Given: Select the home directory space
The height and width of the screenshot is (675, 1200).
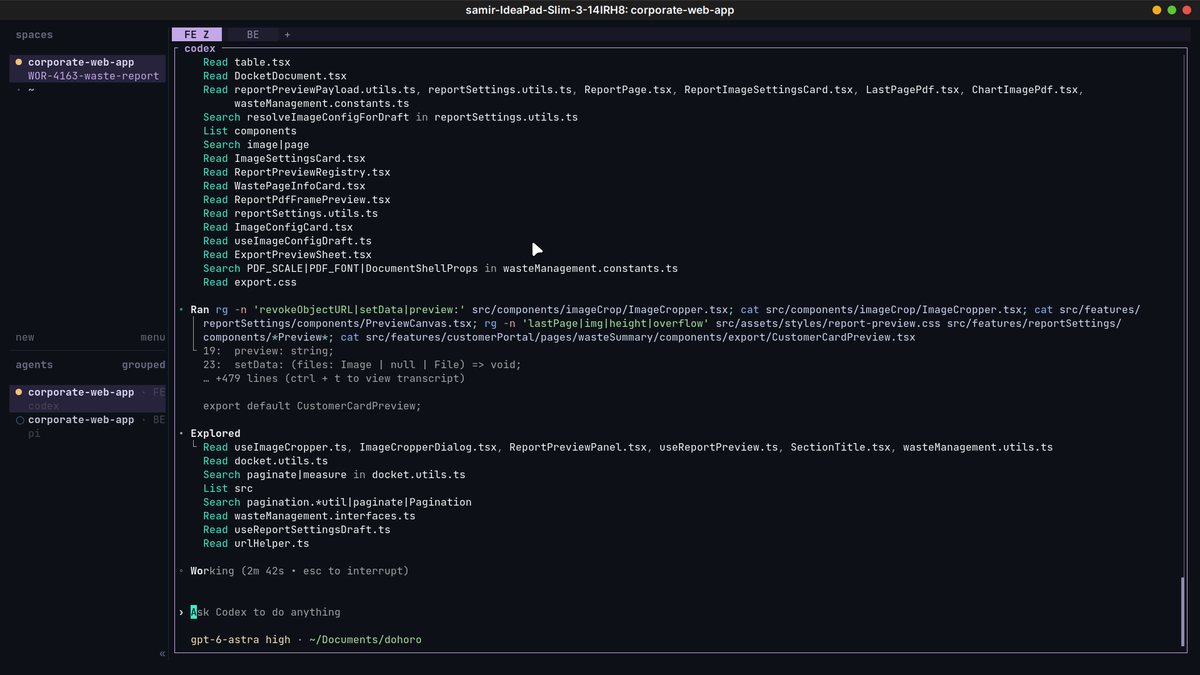Looking at the screenshot, I should pos(25,90).
